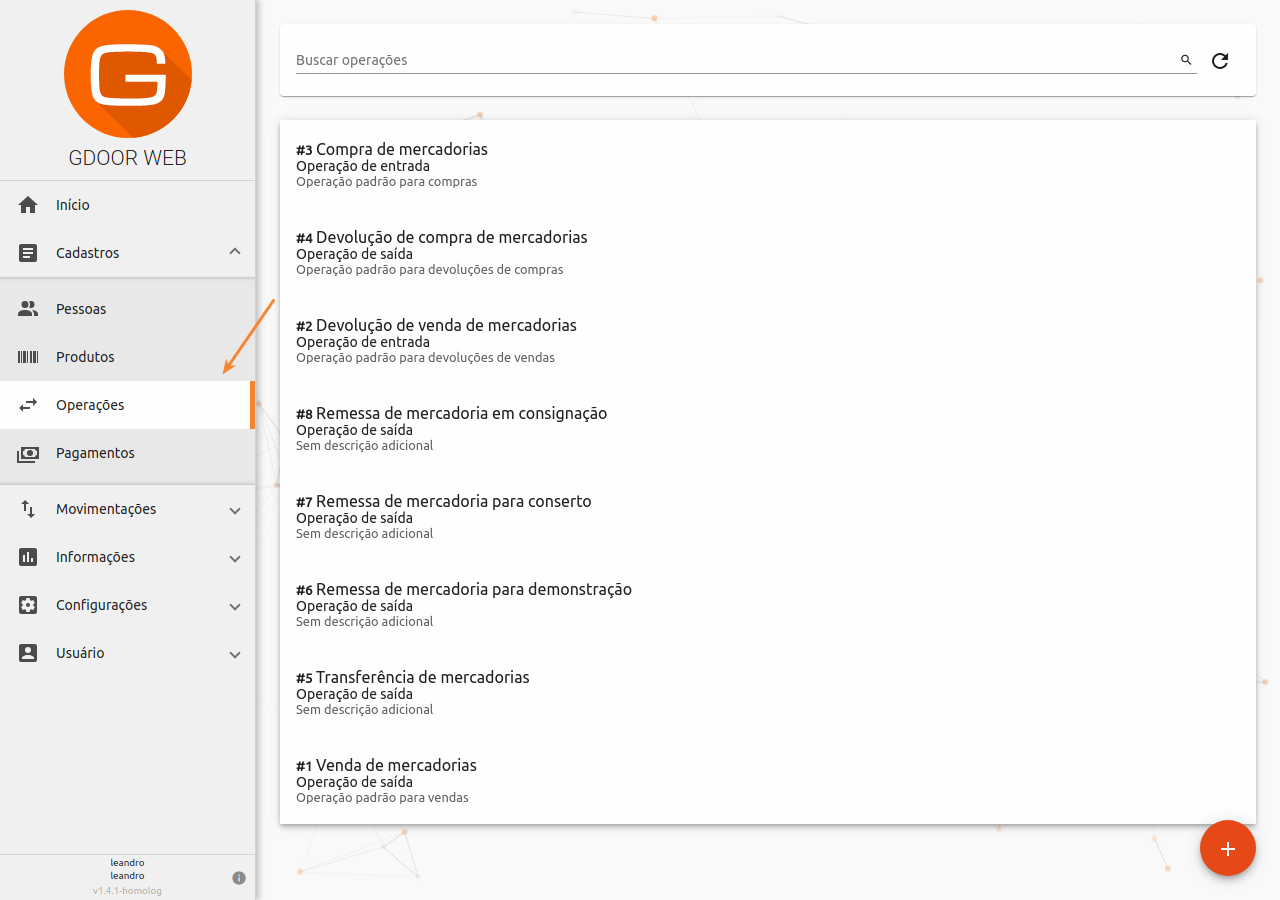Click 'Operação padrão para compras' description
This screenshot has width=1280, height=900.
click(386, 182)
